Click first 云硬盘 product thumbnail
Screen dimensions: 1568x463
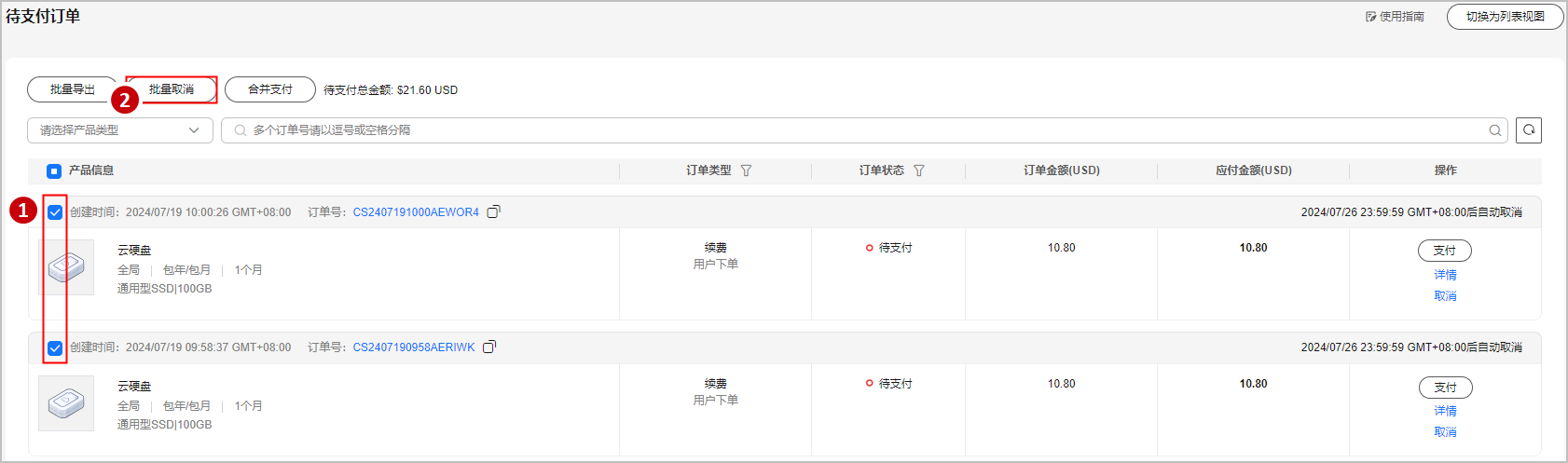coord(66,268)
